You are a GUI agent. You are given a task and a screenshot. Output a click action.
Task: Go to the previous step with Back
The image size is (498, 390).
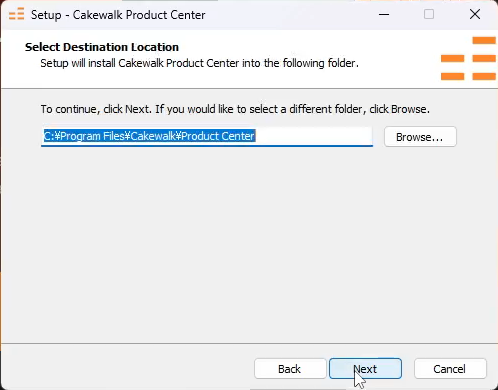pos(290,369)
